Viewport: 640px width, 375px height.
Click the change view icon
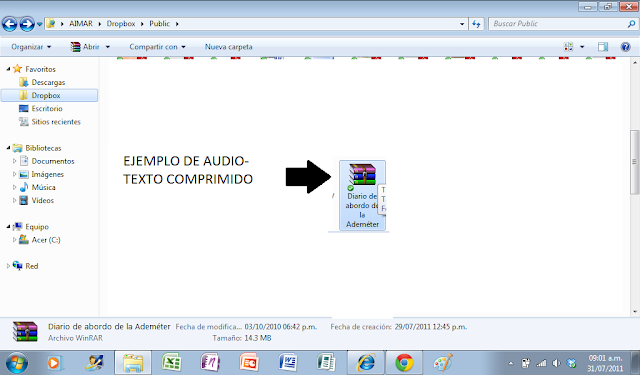coord(569,47)
